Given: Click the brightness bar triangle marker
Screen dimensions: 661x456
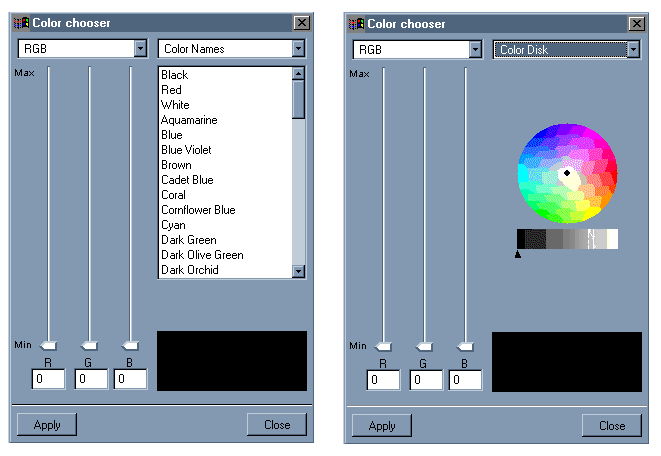Looking at the screenshot, I should point(518,254).
